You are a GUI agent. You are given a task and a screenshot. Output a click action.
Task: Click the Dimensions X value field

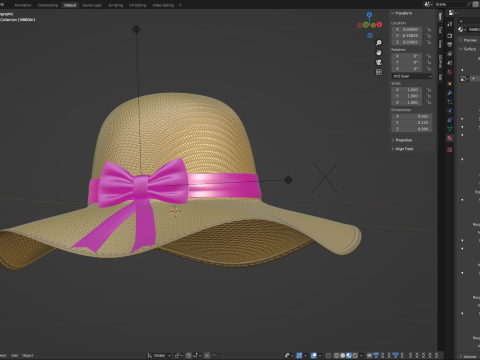coord(412,116)
